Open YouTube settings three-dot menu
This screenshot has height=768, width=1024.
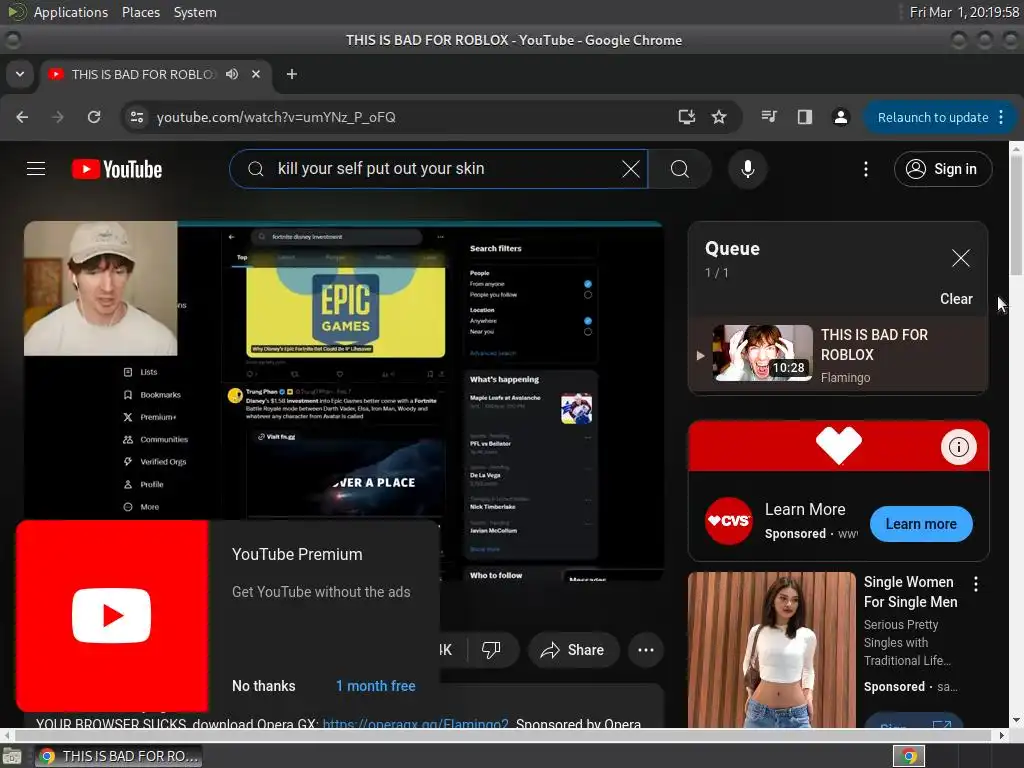[x=866, y=169]
